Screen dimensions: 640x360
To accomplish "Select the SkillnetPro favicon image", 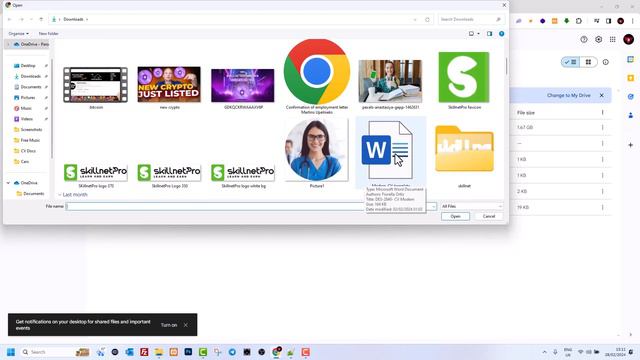I will (464, 77).
